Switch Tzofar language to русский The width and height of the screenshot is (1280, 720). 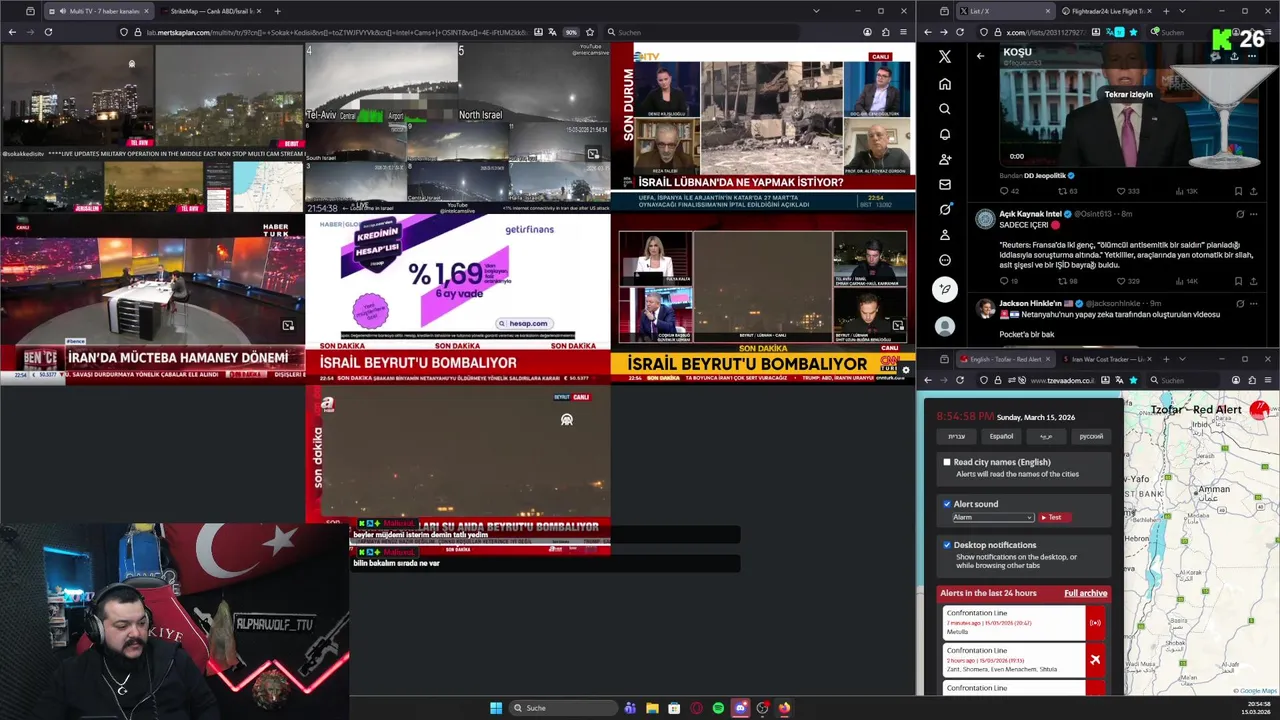click(x=1091, y=436)
